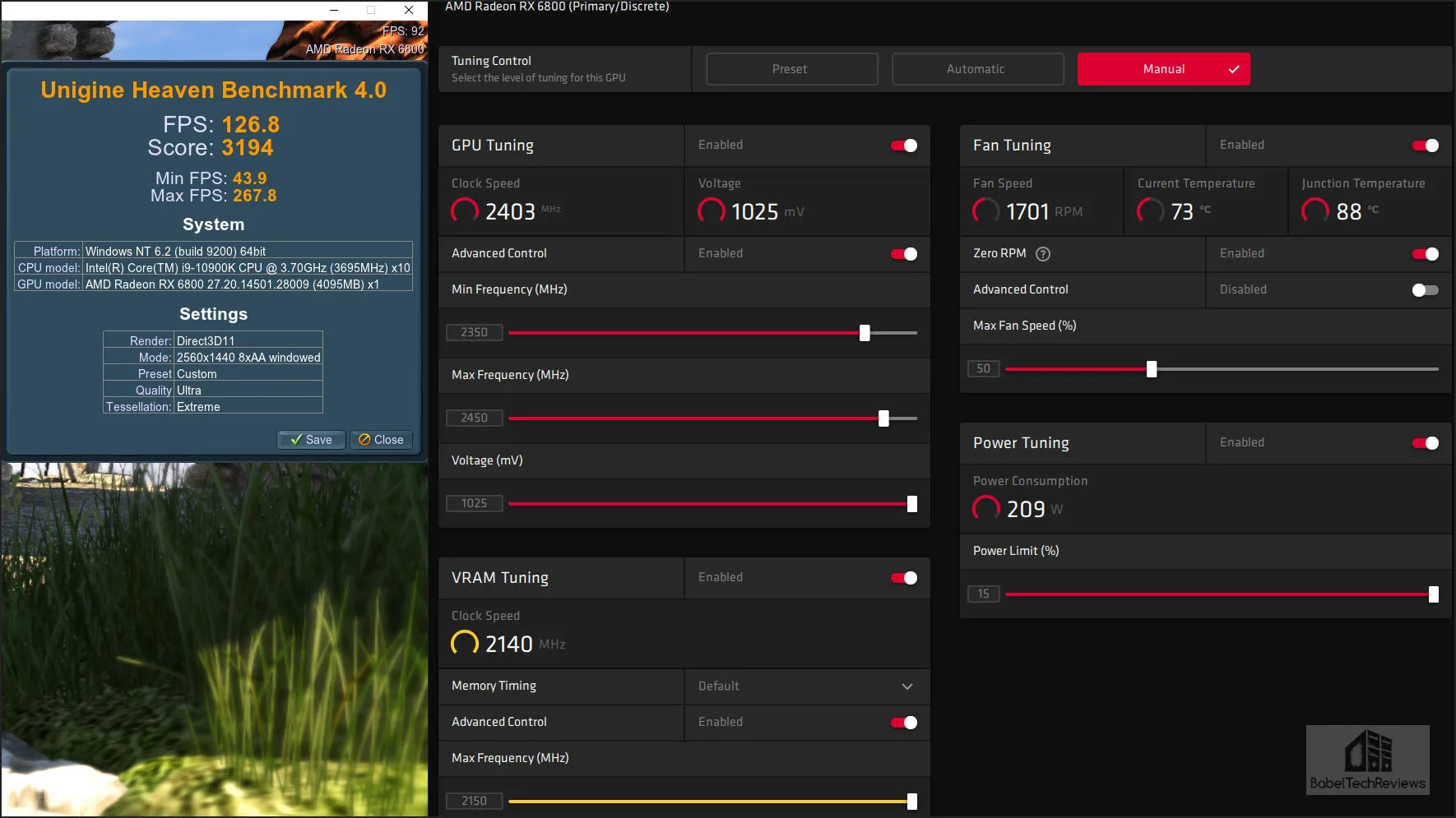This screenshot has width=1456, height=818.
Task: Close the Heaven Benchmark window
Action: tap(409, 10)
